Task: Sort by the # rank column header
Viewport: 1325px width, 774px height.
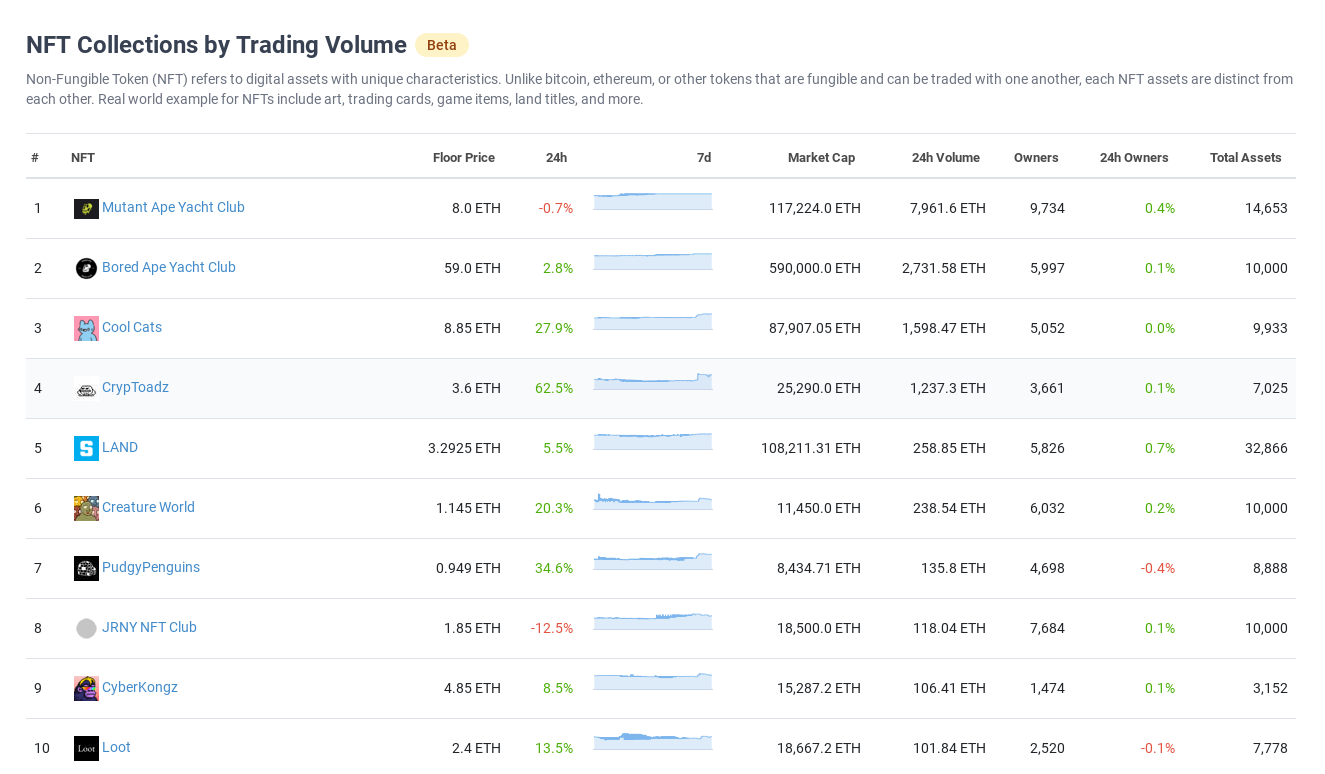Action: click(x=35, y=157)
